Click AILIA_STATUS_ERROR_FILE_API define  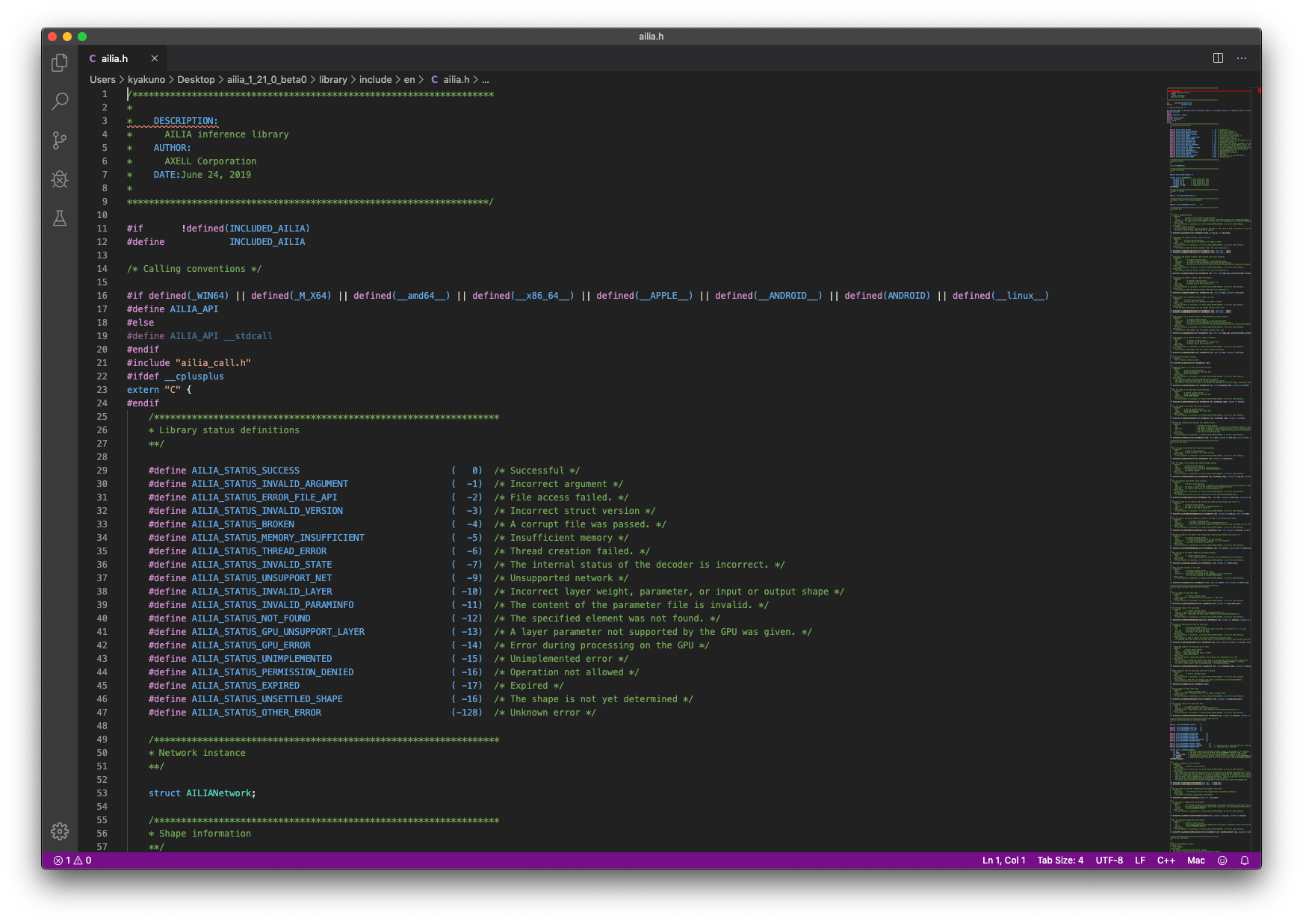click(x=264, y=497)
